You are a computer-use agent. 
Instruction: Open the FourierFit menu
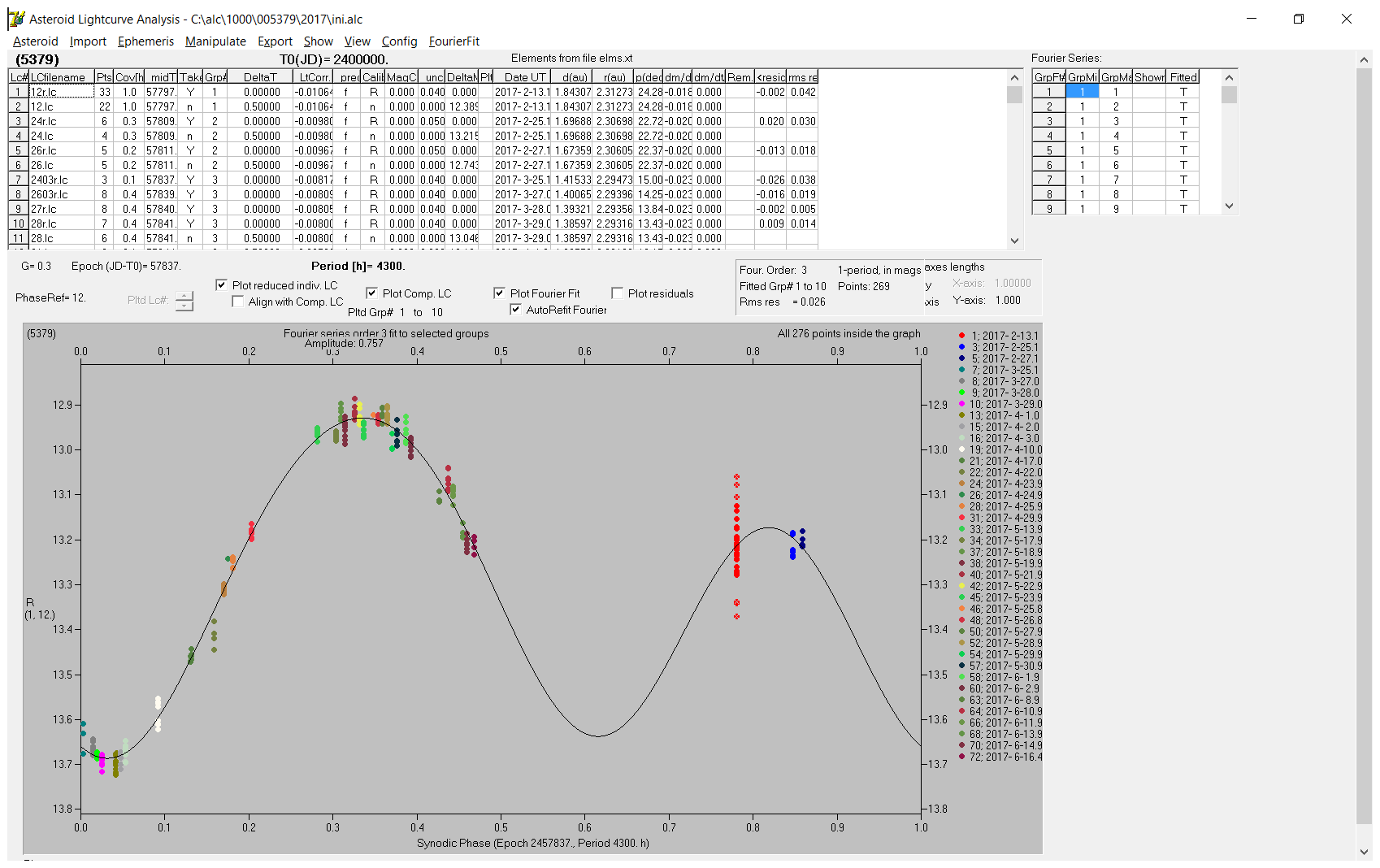454,41
